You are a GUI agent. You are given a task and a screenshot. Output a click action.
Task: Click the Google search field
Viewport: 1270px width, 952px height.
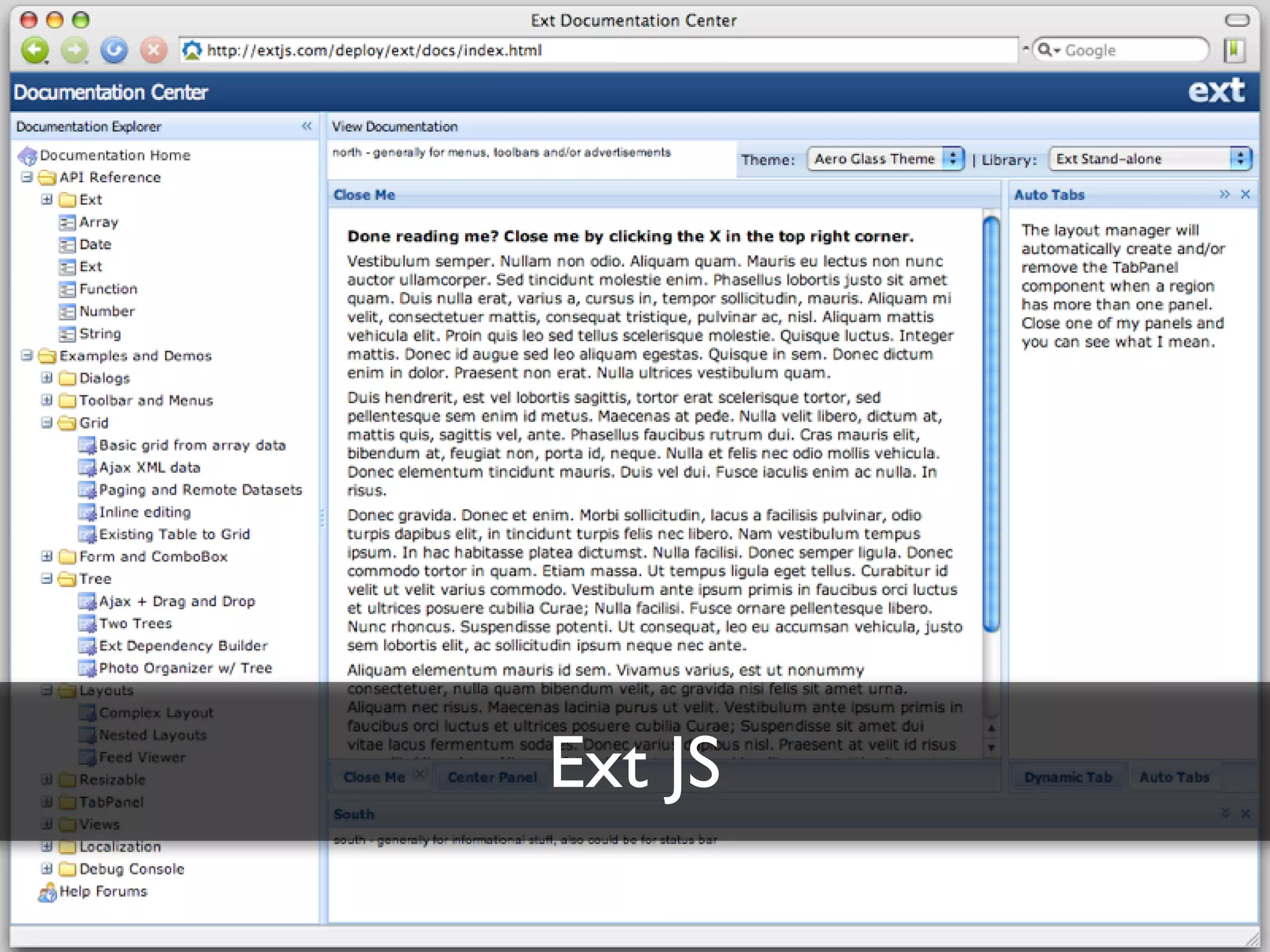pyautogui.click(x=1122, y=50)
